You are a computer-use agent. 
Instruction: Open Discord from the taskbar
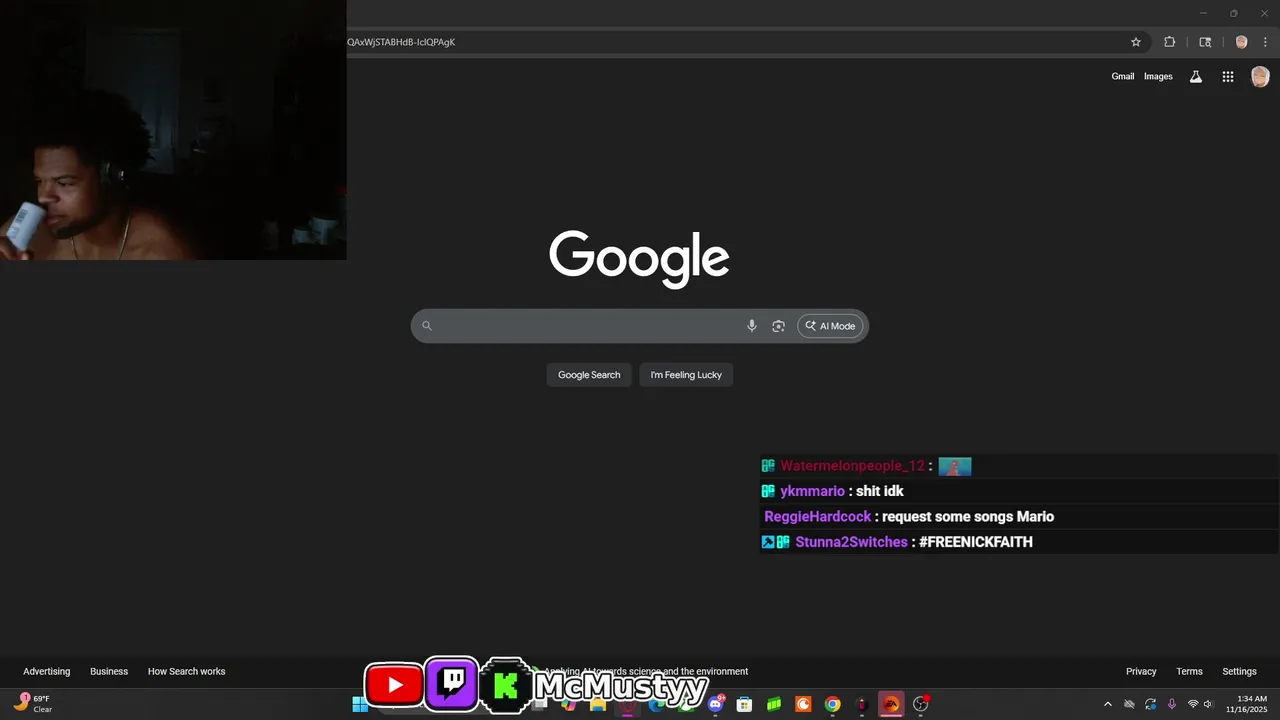[716, 704]
